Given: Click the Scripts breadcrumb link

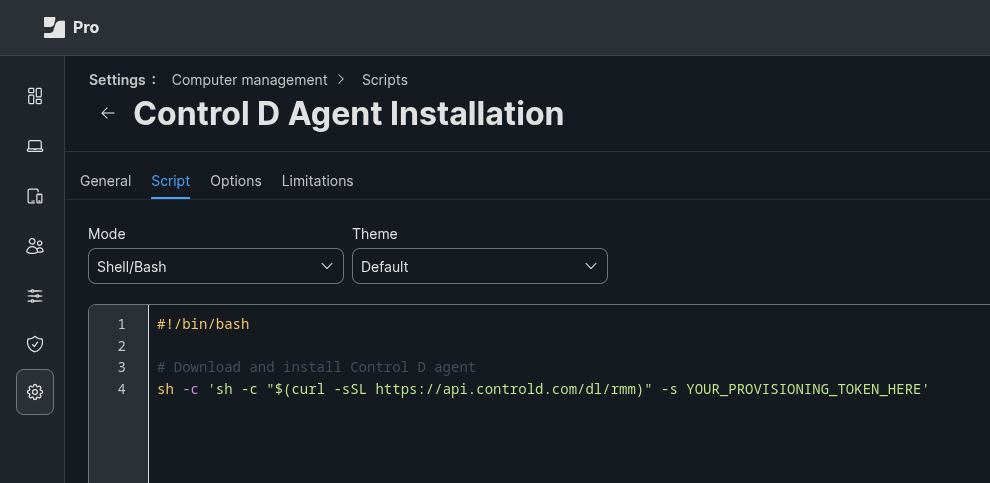Looking at the screenshot, I should coord(385,80).
